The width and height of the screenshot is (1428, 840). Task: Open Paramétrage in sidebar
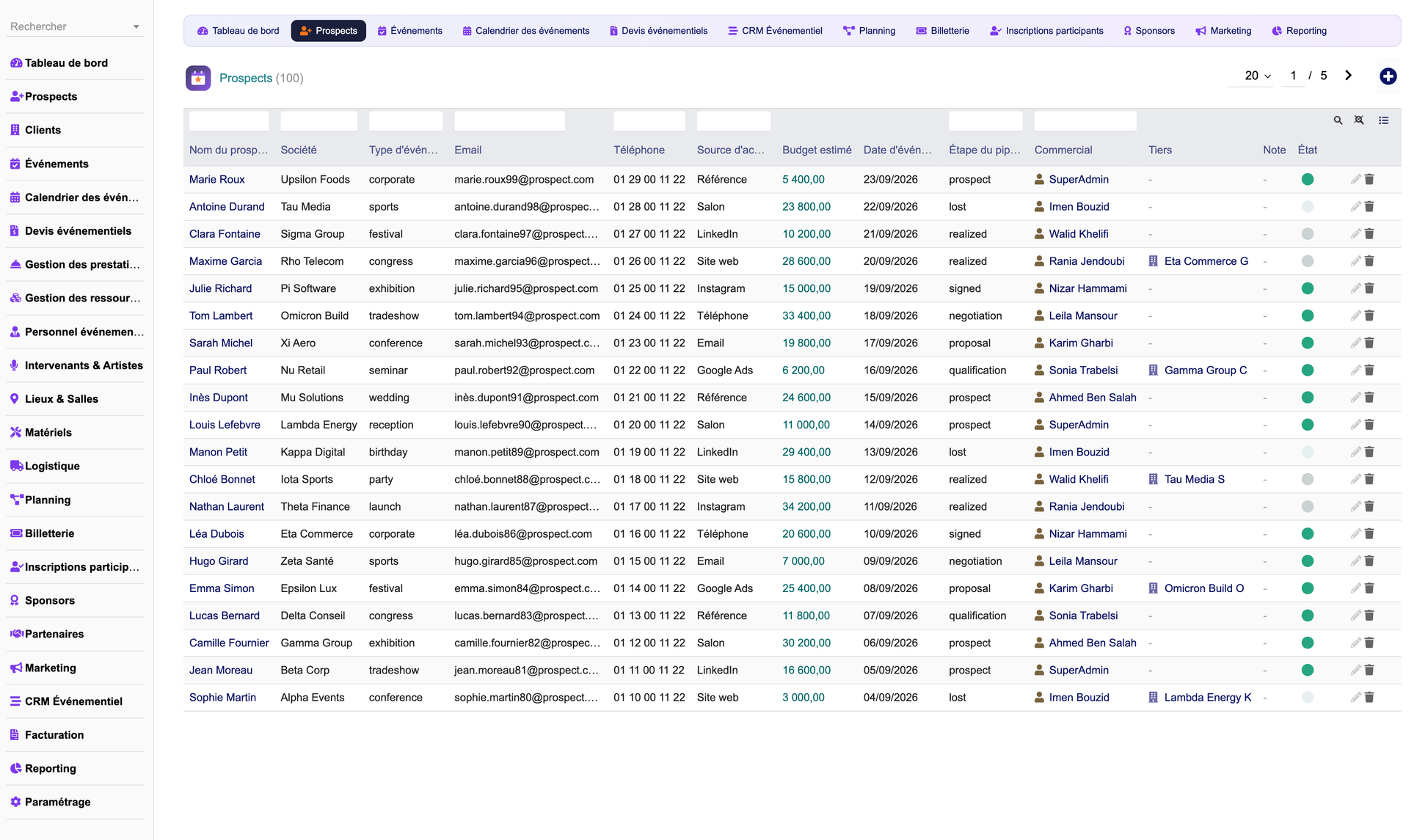click(x=57, y=802)
